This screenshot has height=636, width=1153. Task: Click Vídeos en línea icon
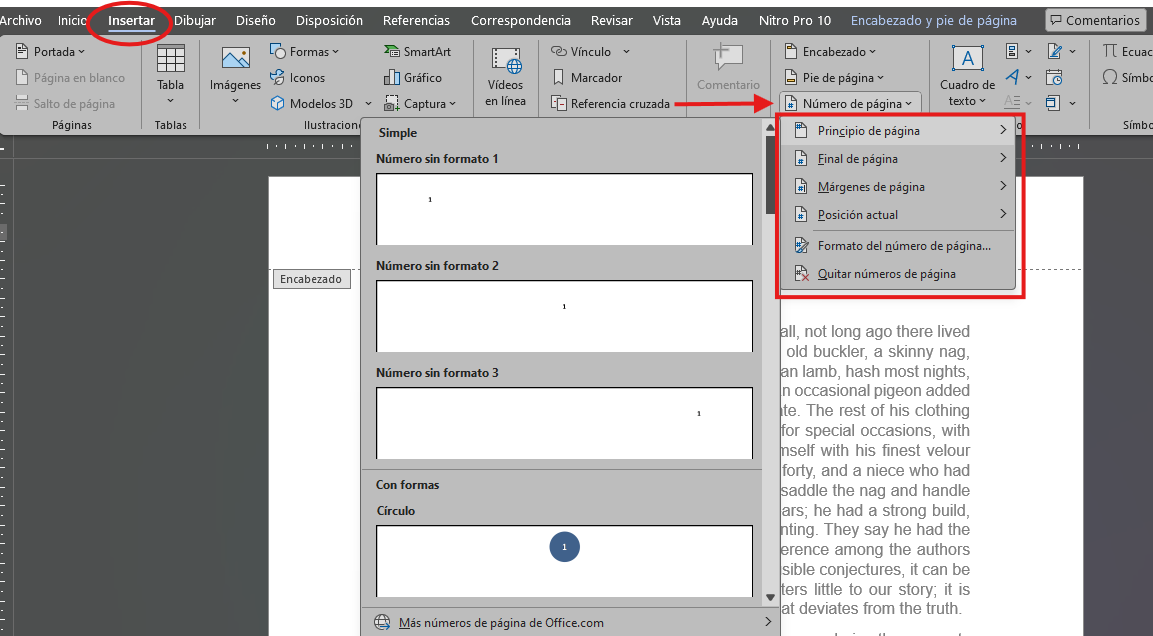pyautogui.click(x=506, y=60)
